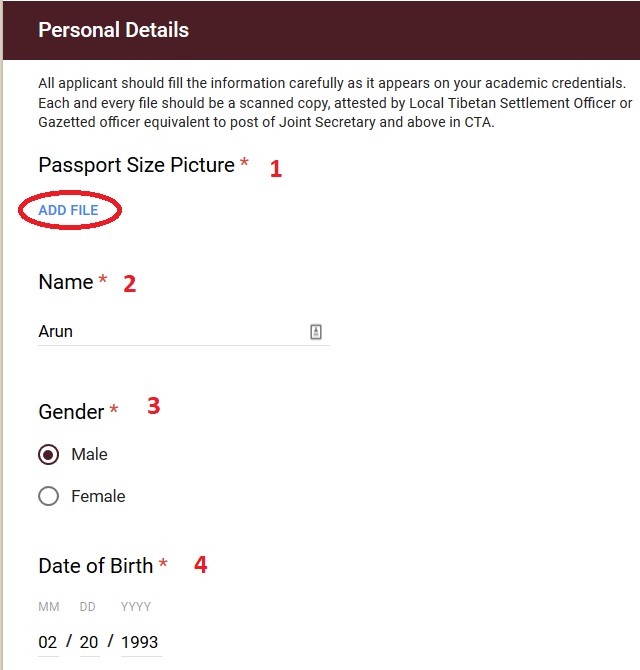Click the YYYY caption above year field
The height and width of the screenshot is (670, 640).
[135, 607]
